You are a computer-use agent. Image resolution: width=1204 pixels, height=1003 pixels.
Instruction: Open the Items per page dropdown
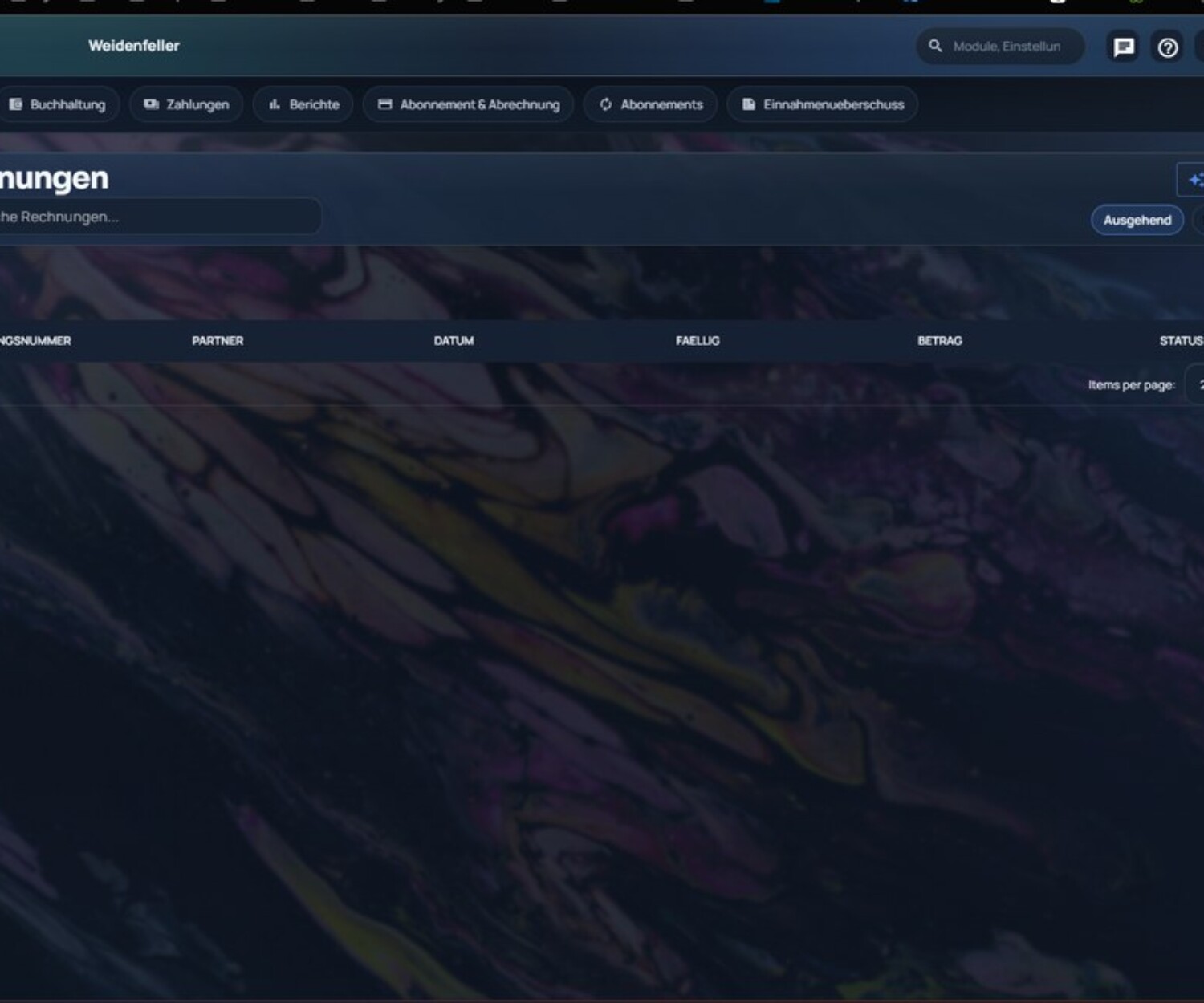1195,385
